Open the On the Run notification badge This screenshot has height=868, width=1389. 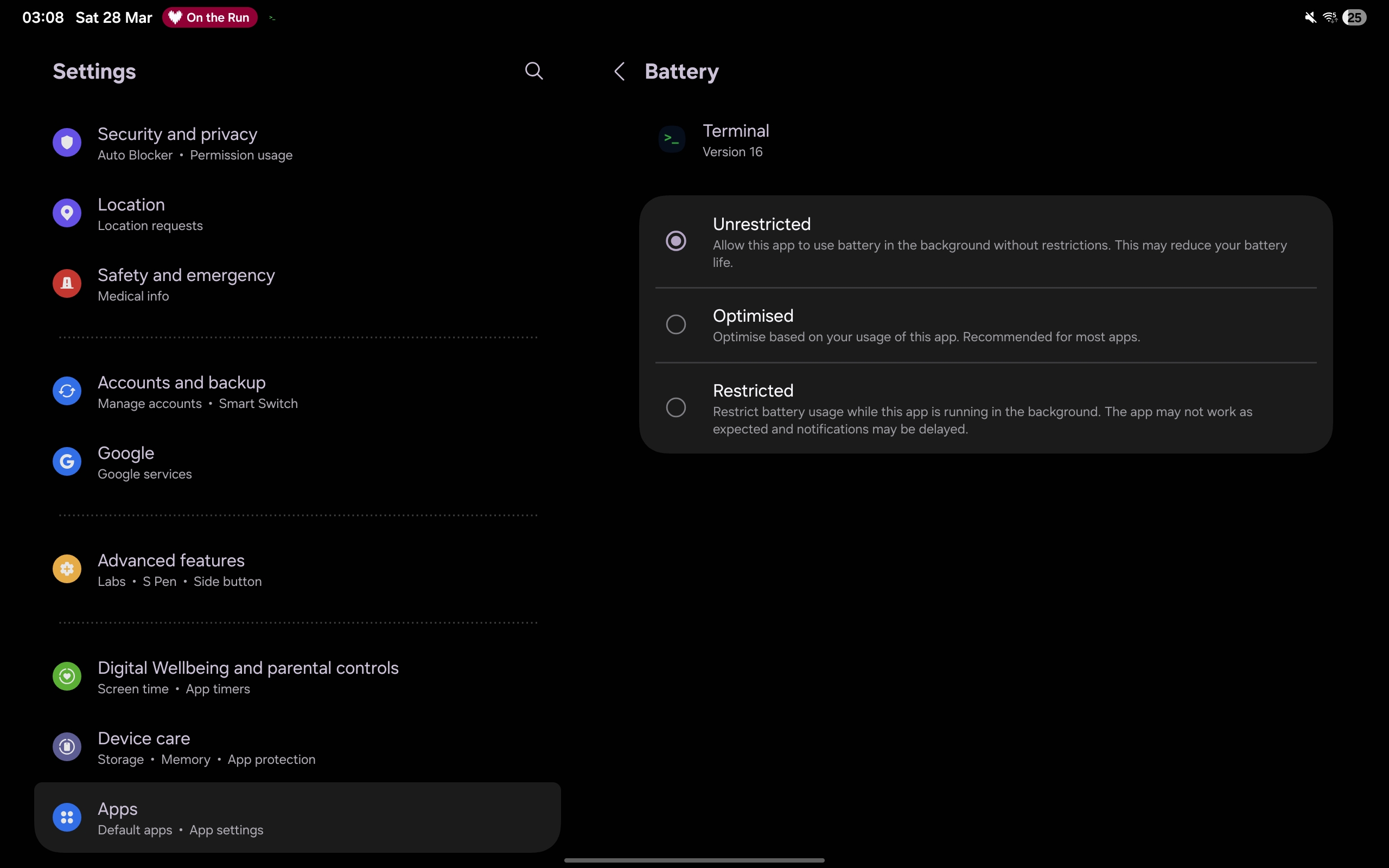(209, 17)
